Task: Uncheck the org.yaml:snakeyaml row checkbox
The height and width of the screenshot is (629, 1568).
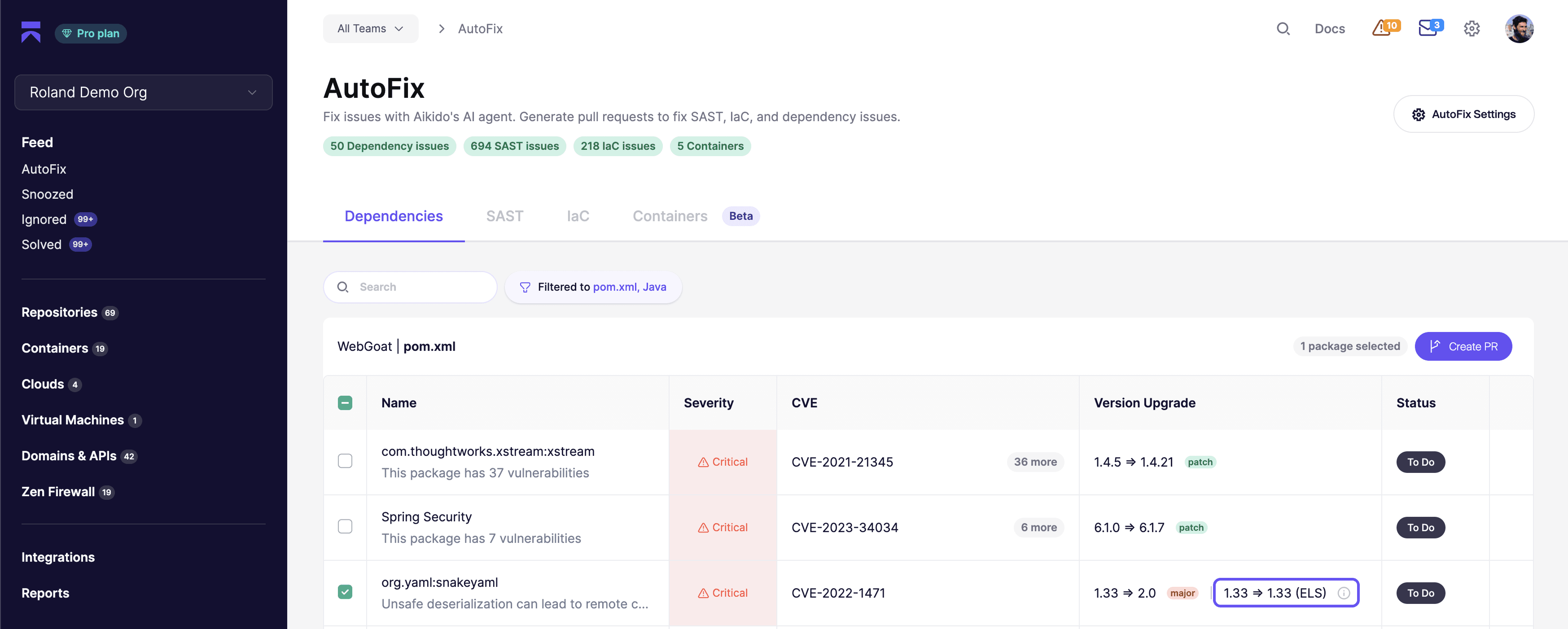Action: click(x=345, y=592)
